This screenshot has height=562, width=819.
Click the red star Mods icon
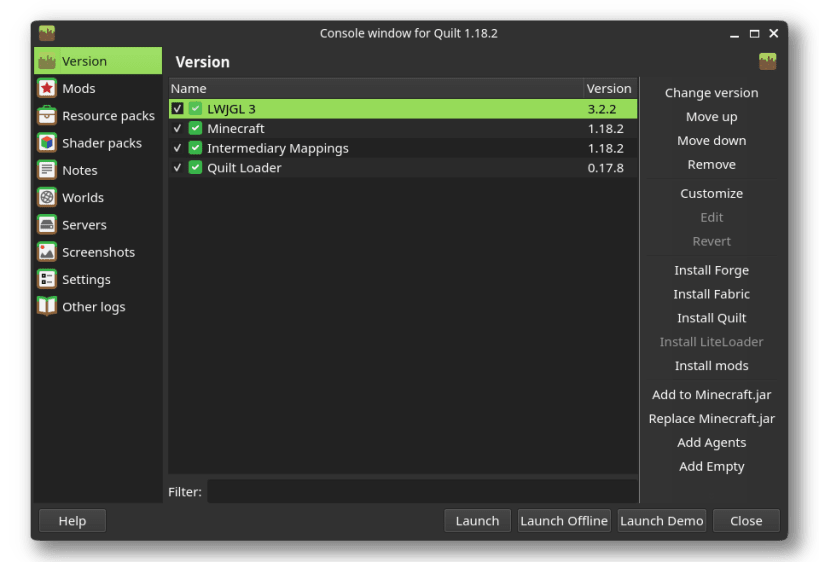(x=47, y=88)
